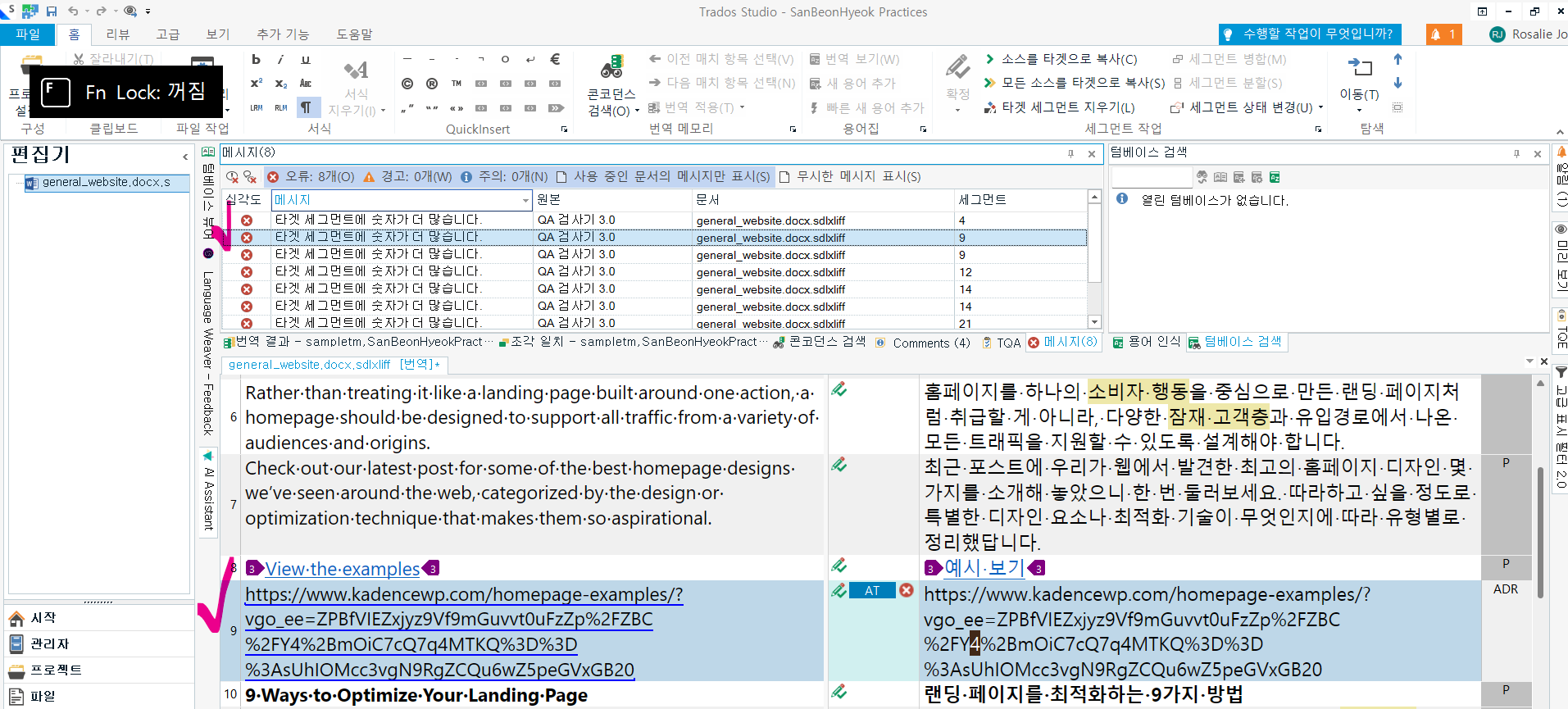Toggle 경고: 0개 warning filter
Viewport: 1568px width, 709px height.
pos(407,177)
